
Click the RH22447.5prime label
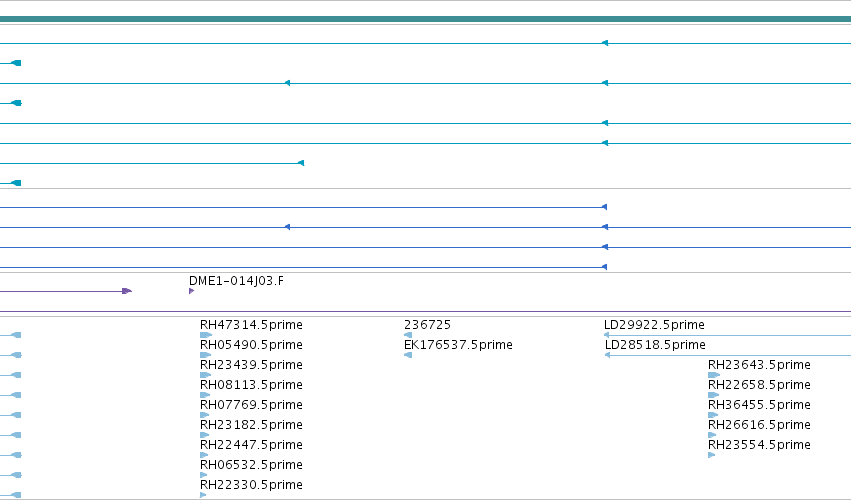[x=251, y=445]
